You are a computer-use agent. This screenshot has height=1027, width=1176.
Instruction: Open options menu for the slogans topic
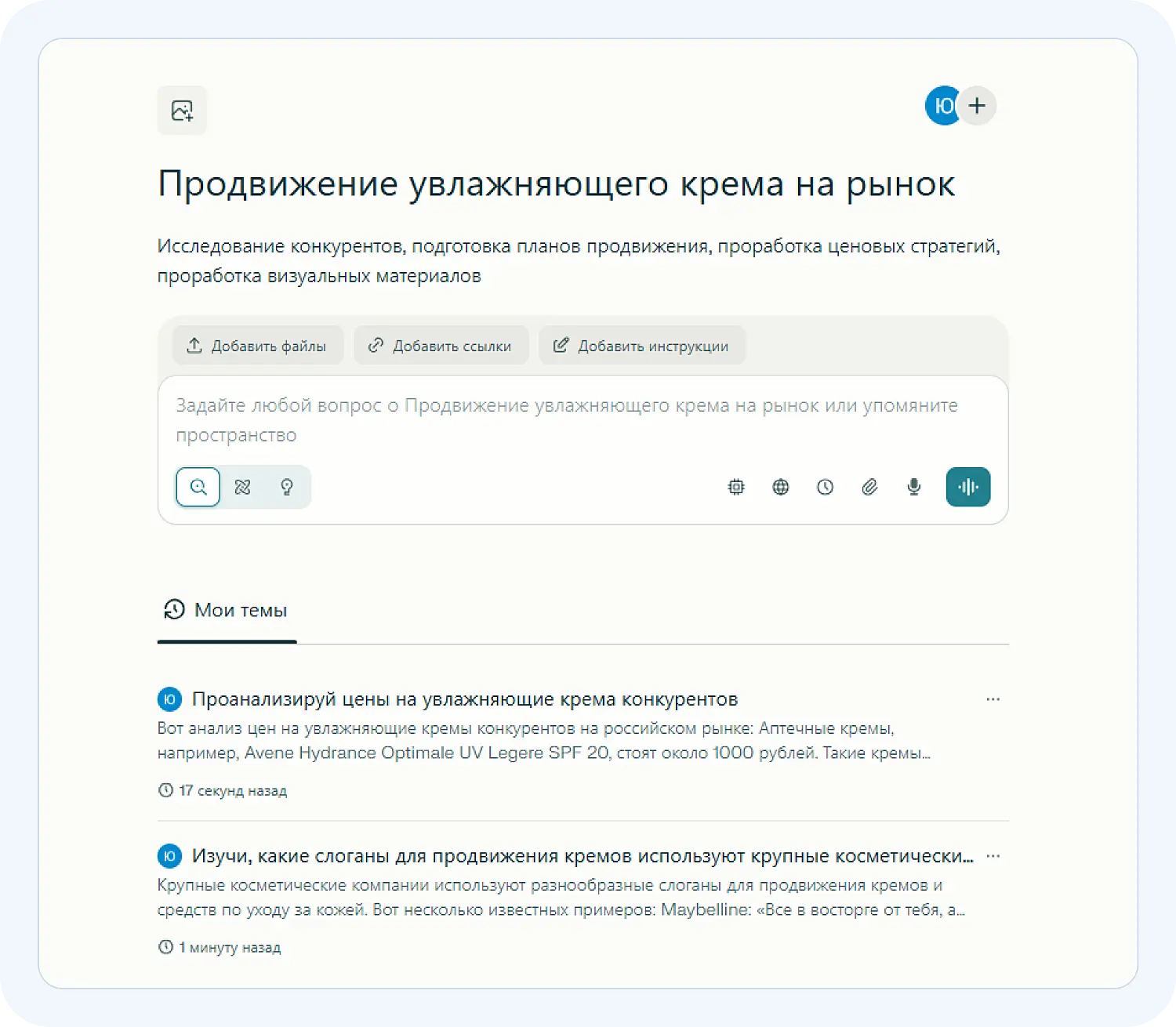coord(993,855)
